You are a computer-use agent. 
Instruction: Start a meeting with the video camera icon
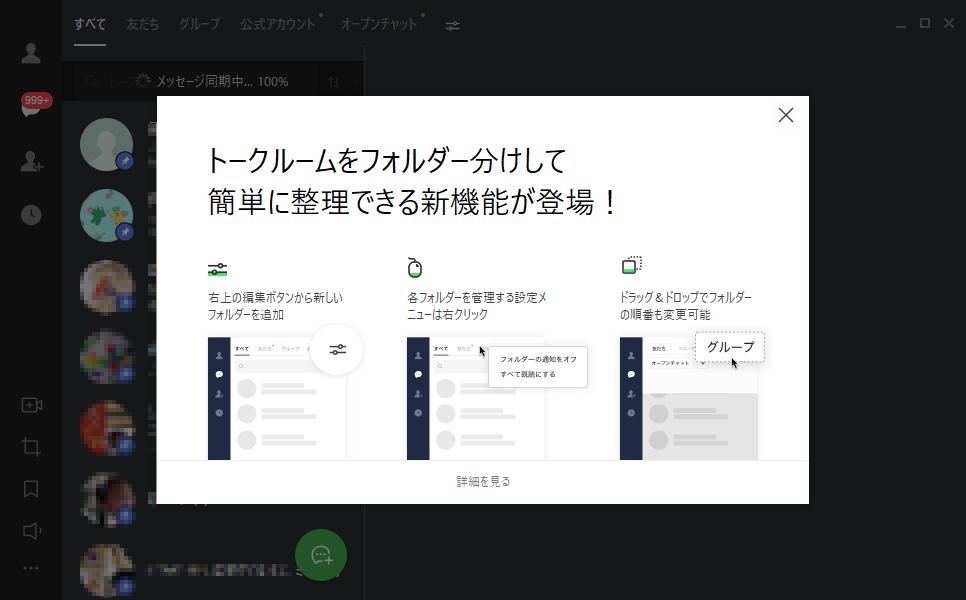30,405
